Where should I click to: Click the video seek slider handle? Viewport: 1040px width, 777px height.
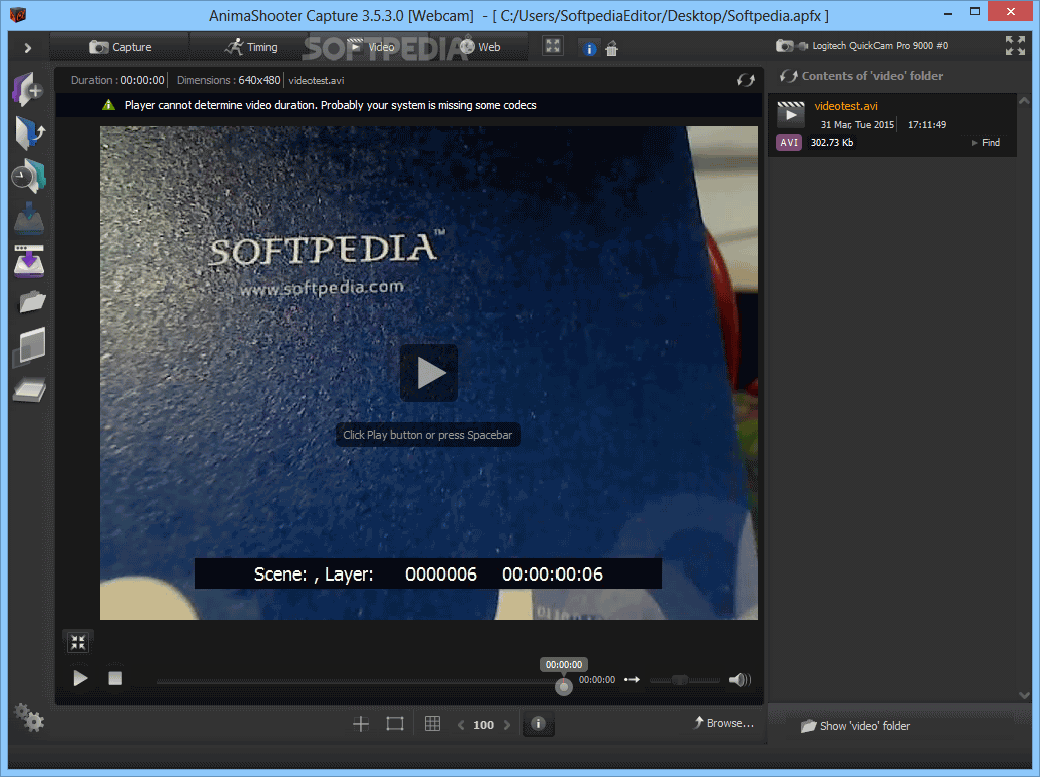(563, 686)
